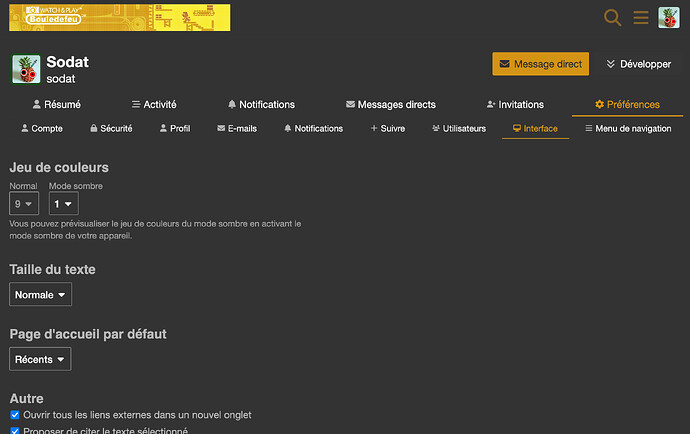Open the default homepage Récents dropdown
Screen dimensions: 690x434
40,358
